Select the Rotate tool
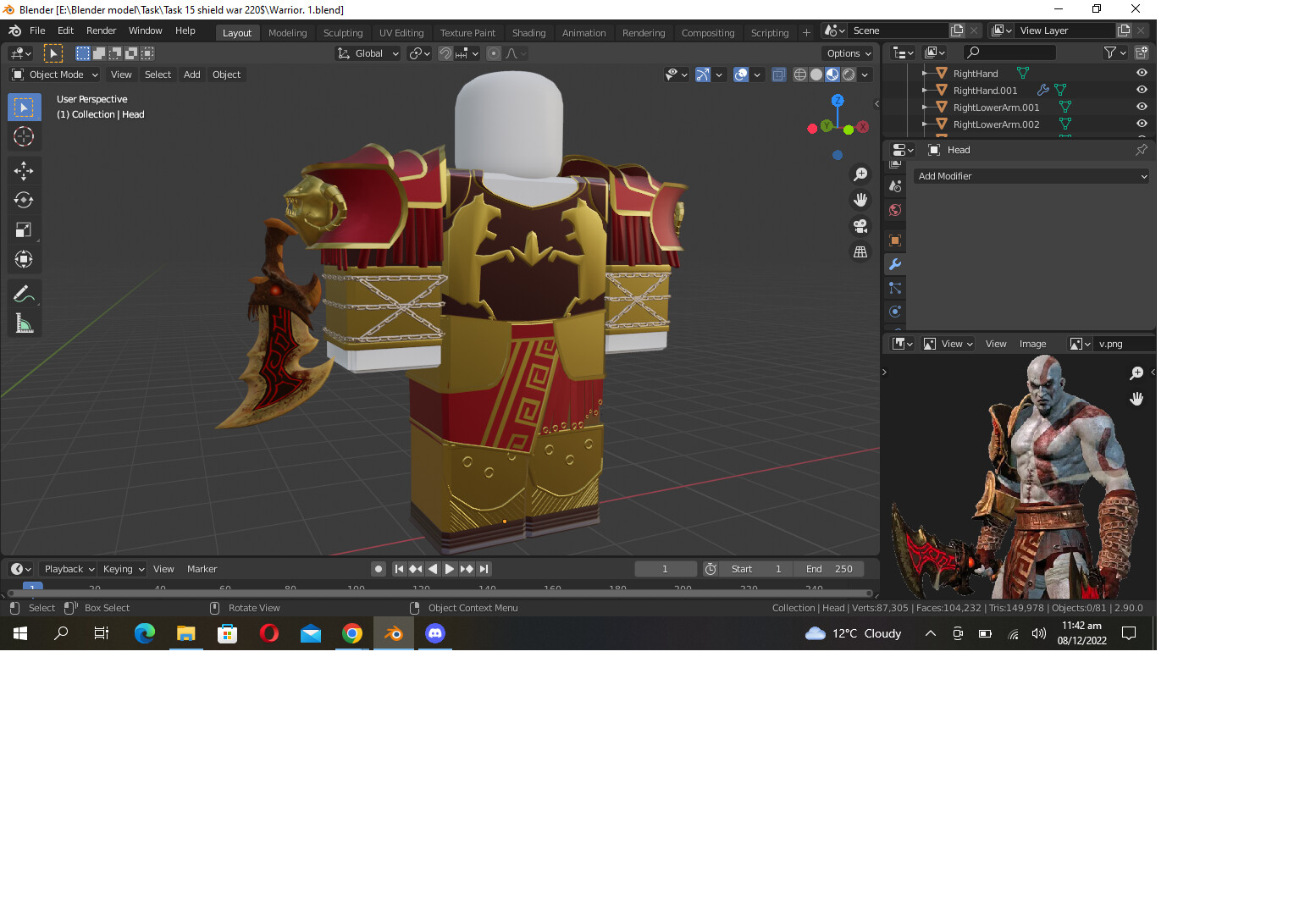Image resolution: width=1316 pixels, height=911 pixels. pyautogui.click(x=24, y=200)
